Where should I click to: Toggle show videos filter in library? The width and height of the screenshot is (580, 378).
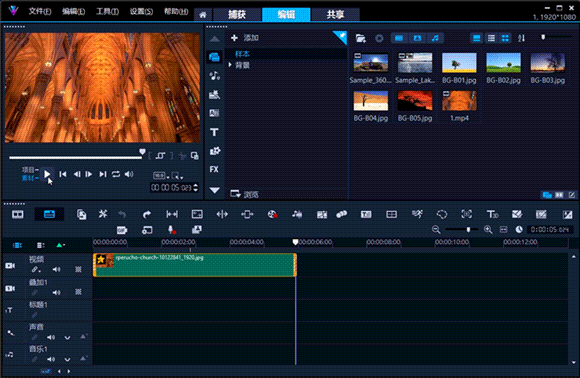coord(399,38)
